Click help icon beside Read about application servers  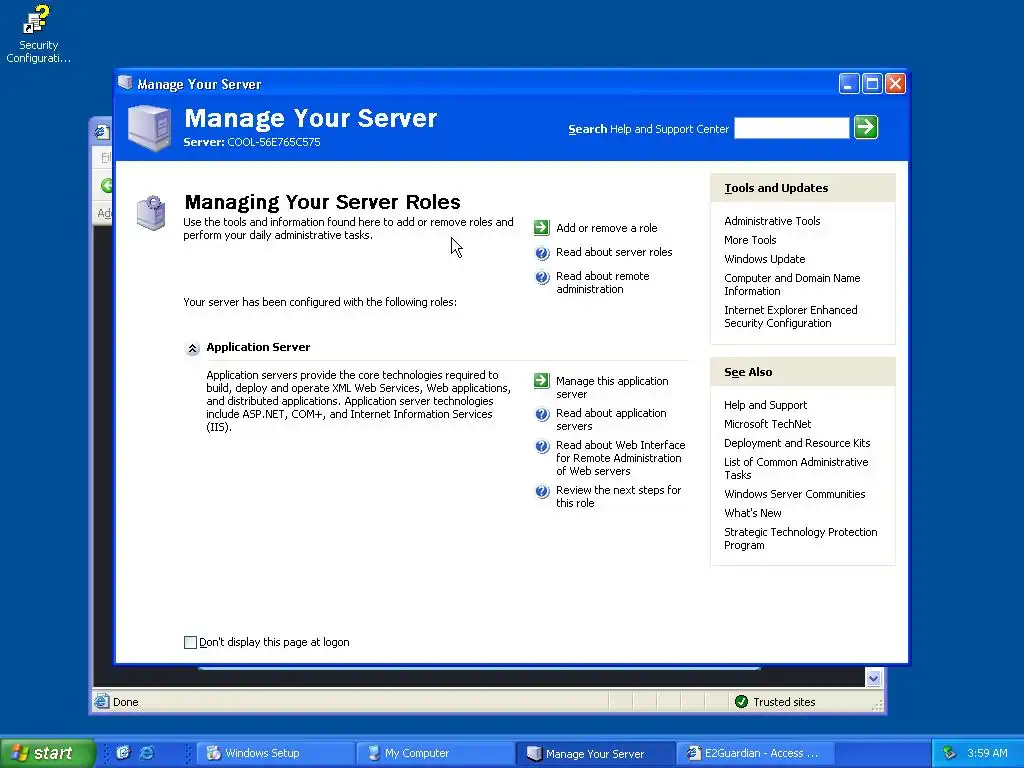pyautogui.click(x=542, y=414)
